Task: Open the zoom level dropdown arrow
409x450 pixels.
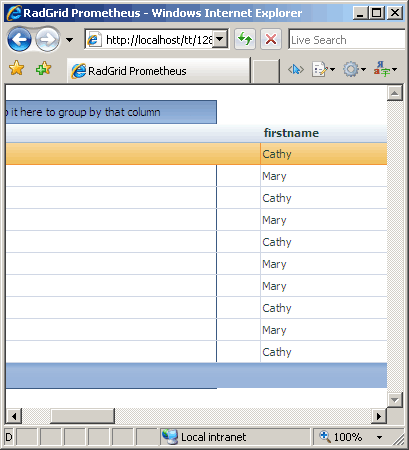Action: [x=379, y=437]
